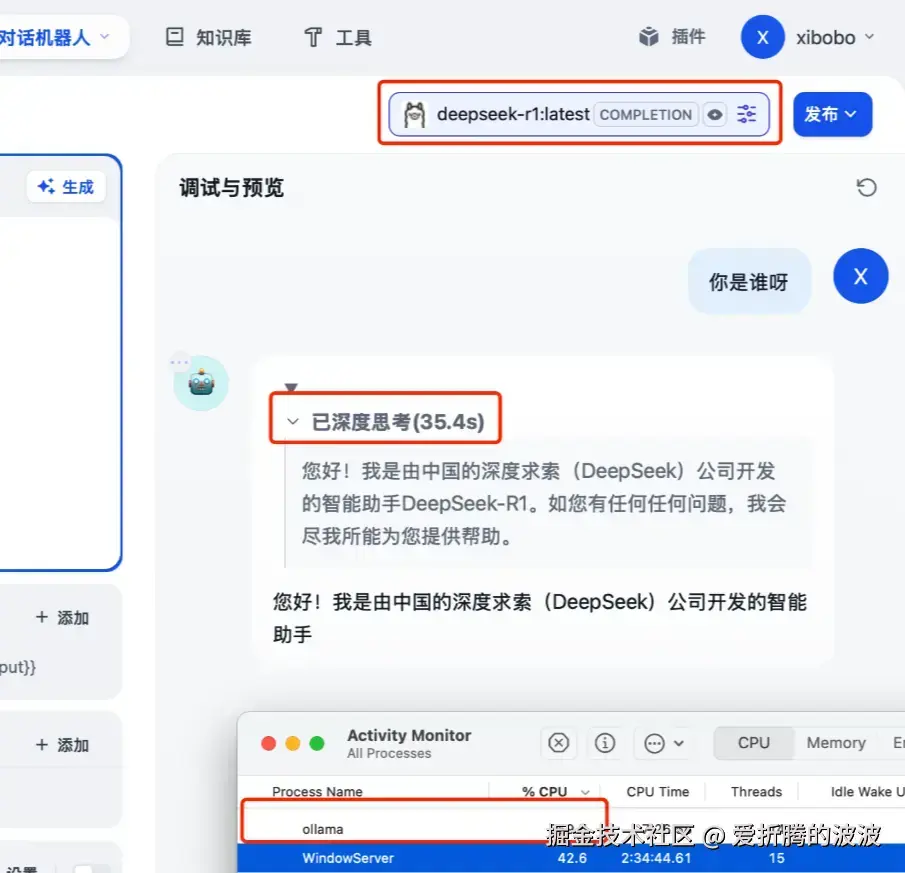Viewport: 905px width, 873px height.
Task: Click the stop process icon in Activity Monitor
Action: 559,743
